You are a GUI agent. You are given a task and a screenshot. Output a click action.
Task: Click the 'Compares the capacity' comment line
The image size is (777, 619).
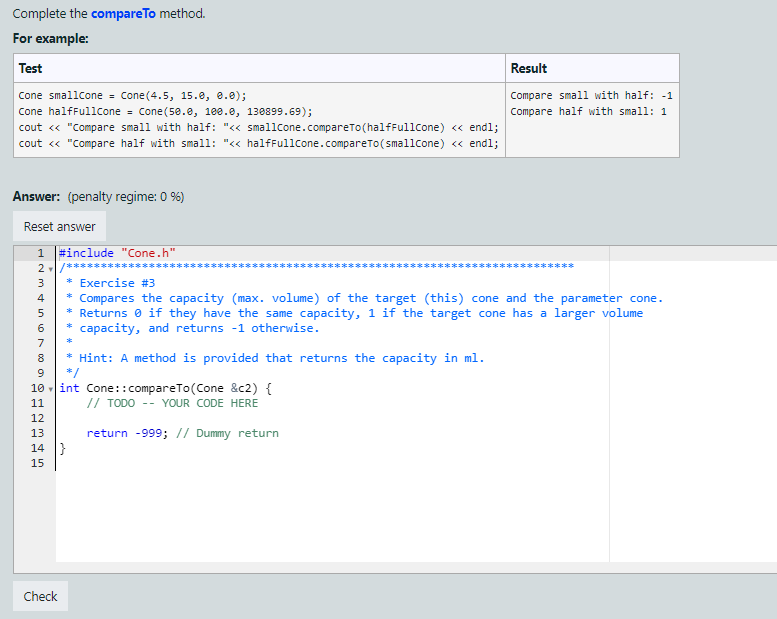click(364, 298)
